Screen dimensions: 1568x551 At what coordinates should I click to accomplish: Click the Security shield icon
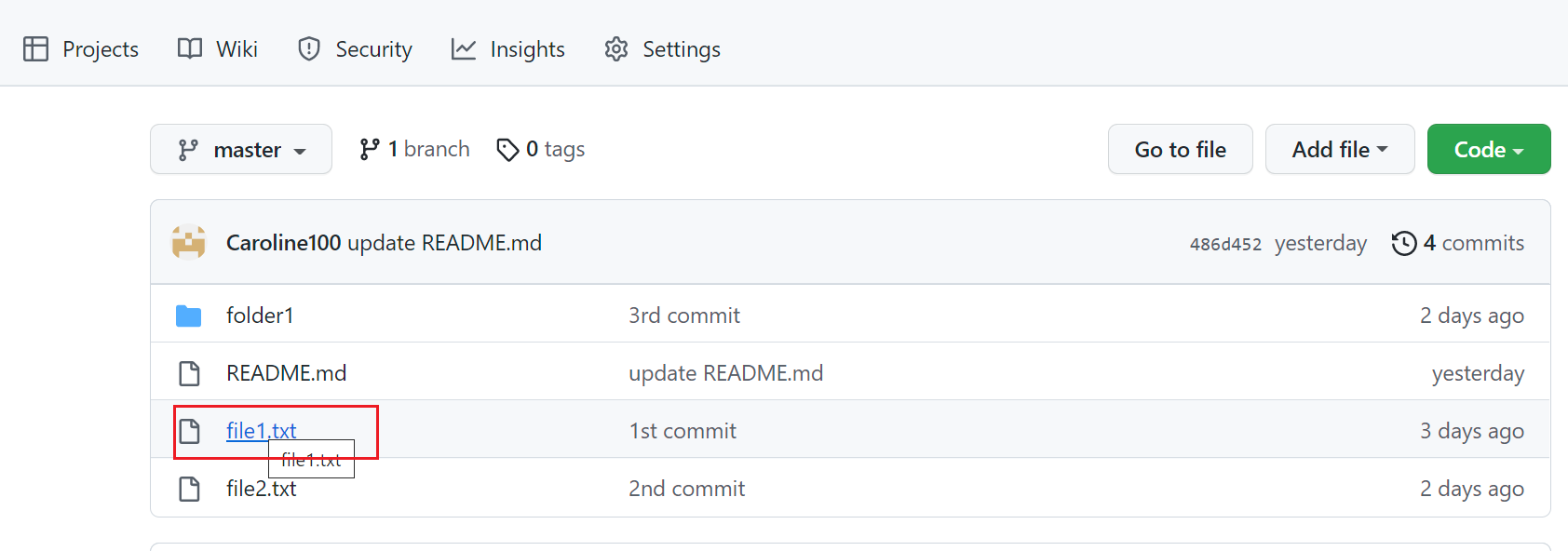click(309, 48)
